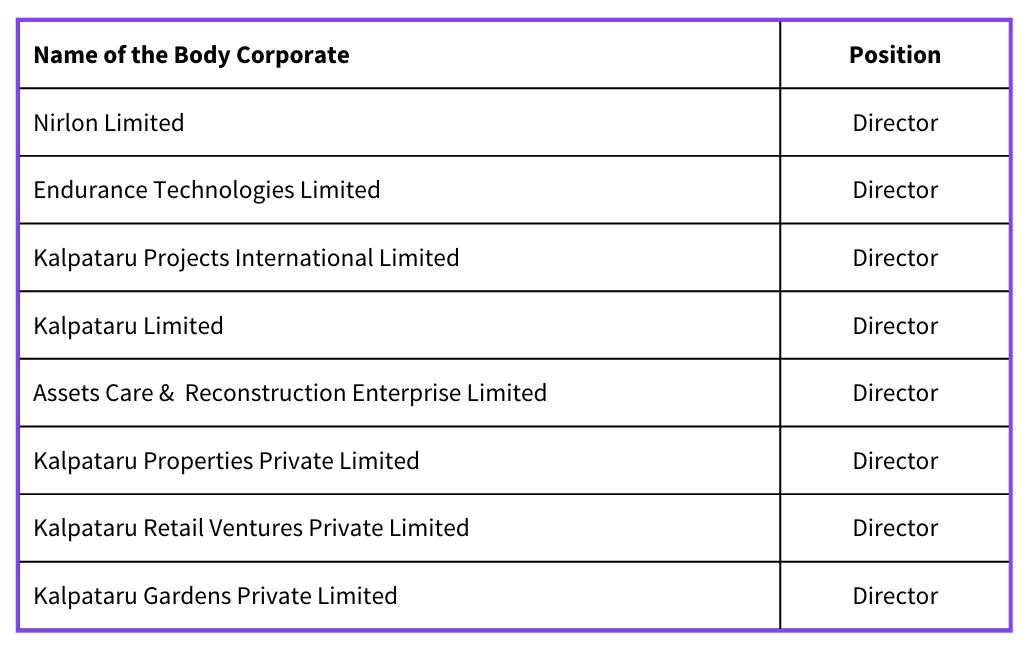
Task: Click the word 'Reconstruction' in the table
Action: (x=266, y=393)
